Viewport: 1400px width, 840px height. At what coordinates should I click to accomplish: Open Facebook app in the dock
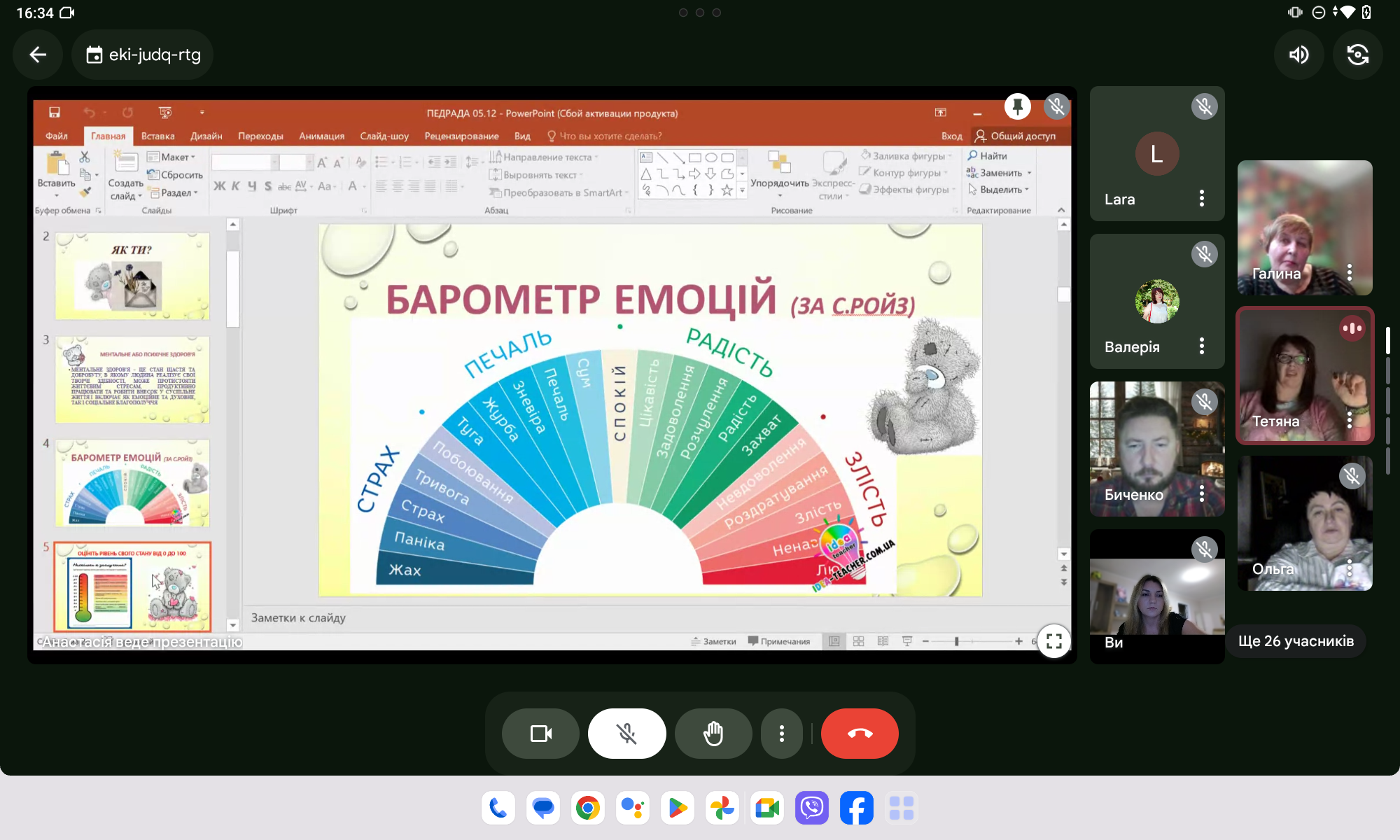pos(857,808)
